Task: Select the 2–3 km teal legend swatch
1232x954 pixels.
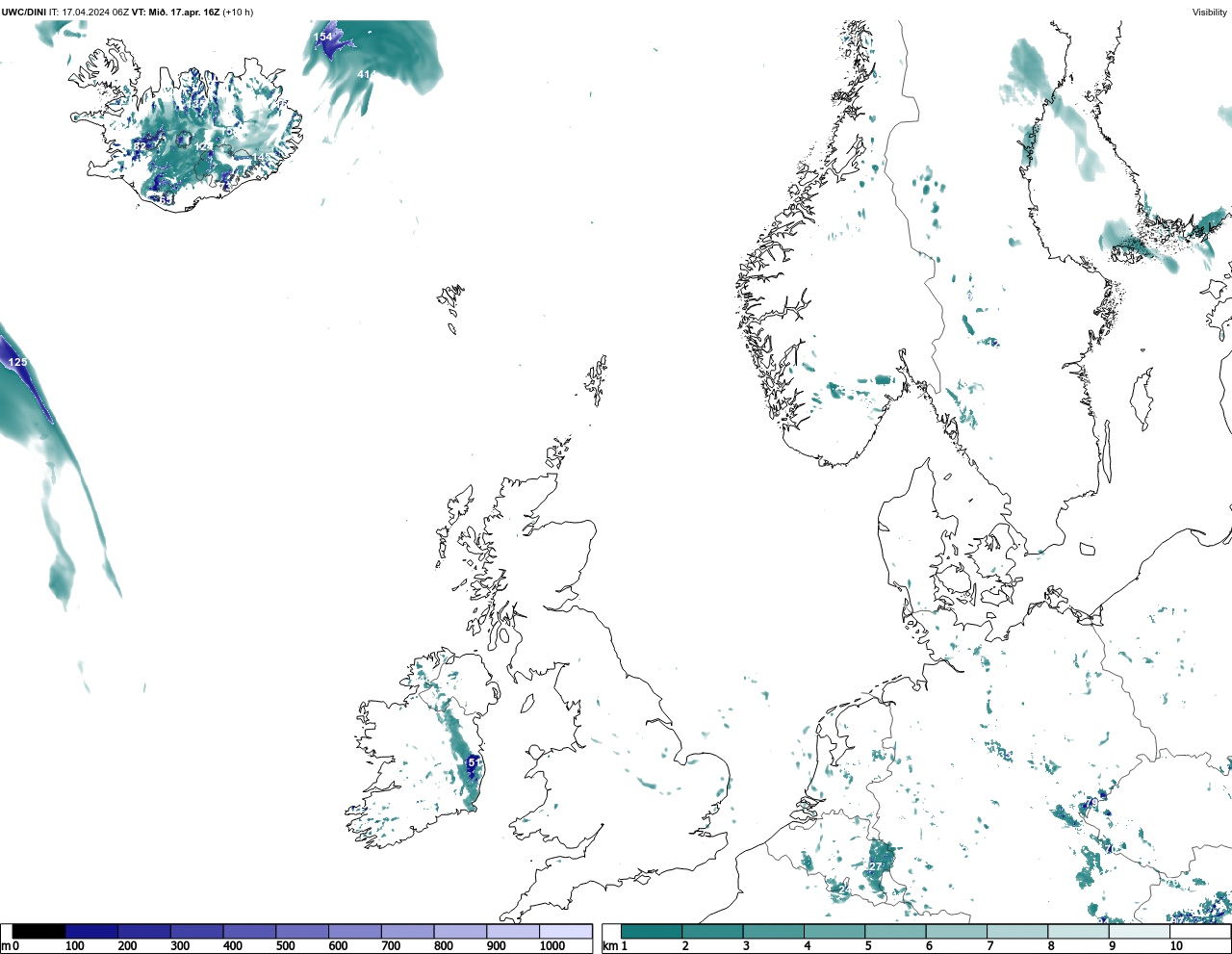Action: [x=712, y=932]
